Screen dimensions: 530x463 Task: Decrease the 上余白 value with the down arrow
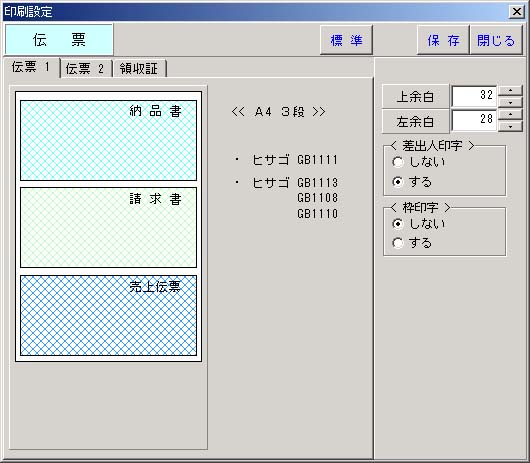tap(510, 102)
